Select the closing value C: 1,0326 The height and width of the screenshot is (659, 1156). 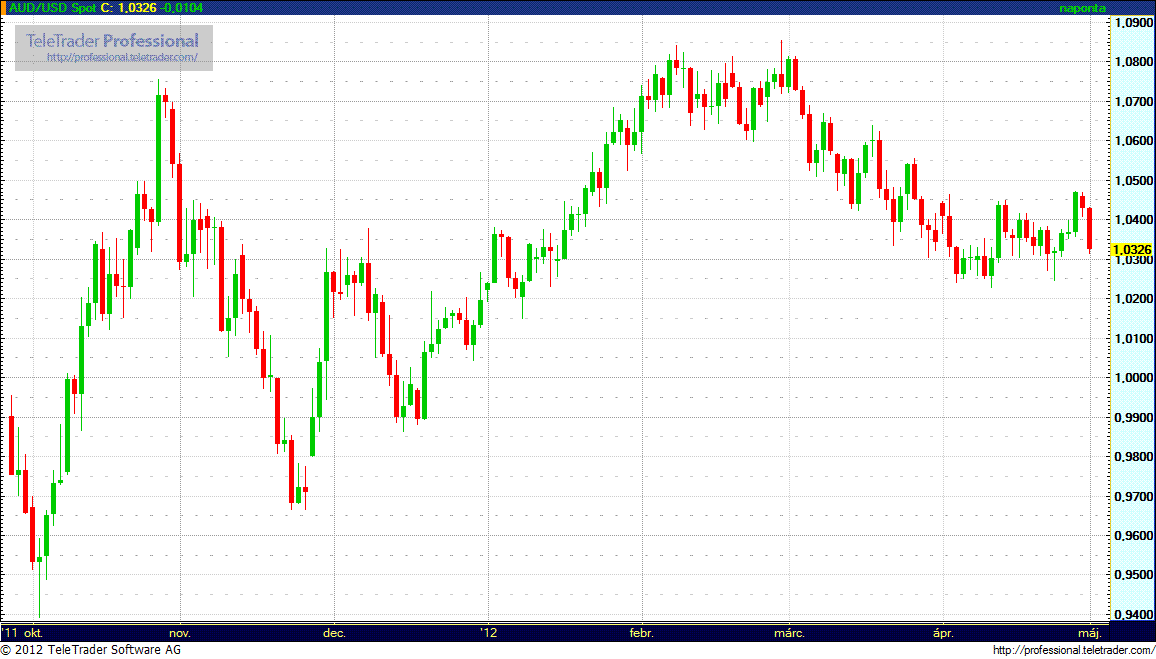(129, 7)
